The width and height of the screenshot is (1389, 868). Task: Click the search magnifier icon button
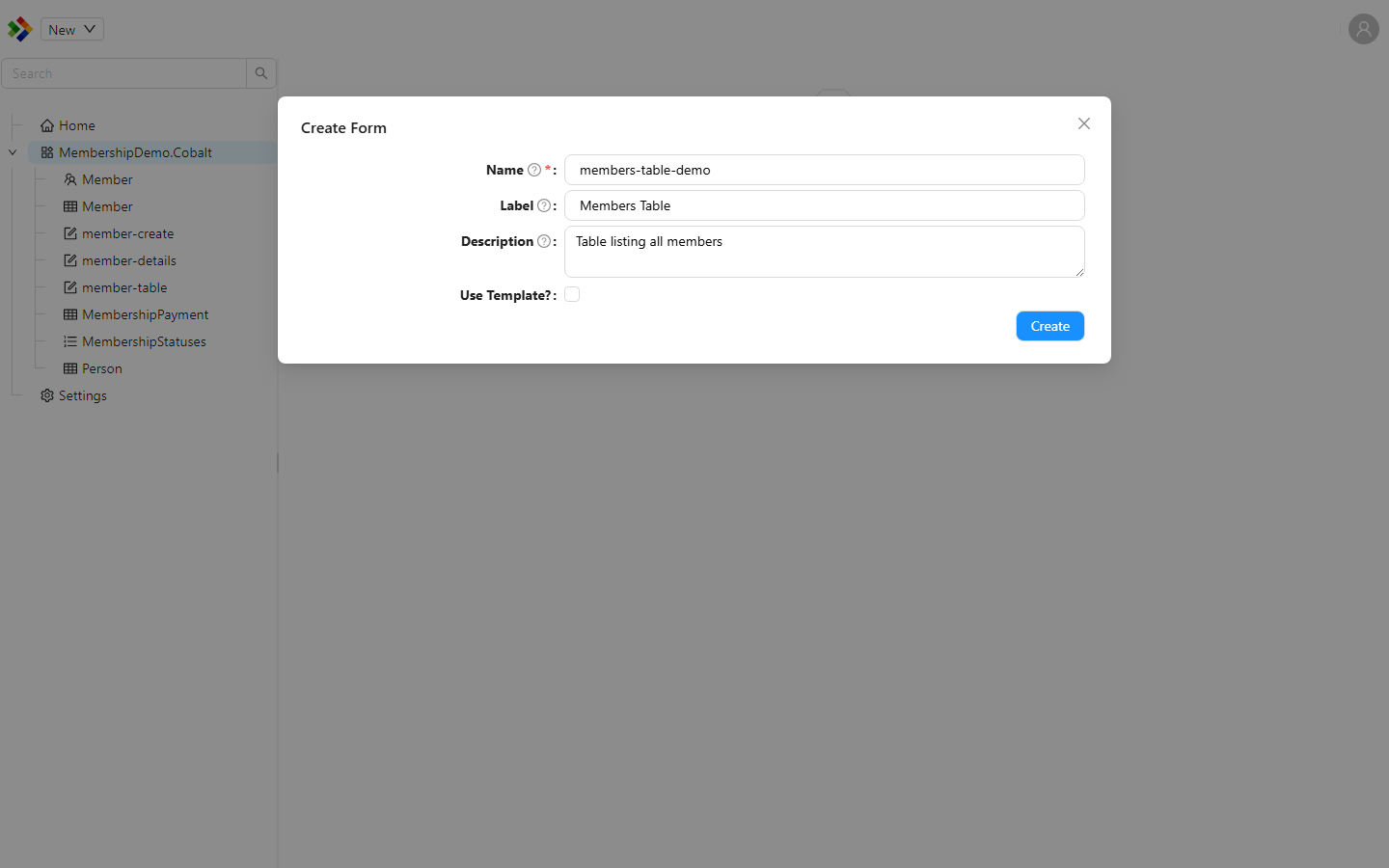tap(261, 73)
